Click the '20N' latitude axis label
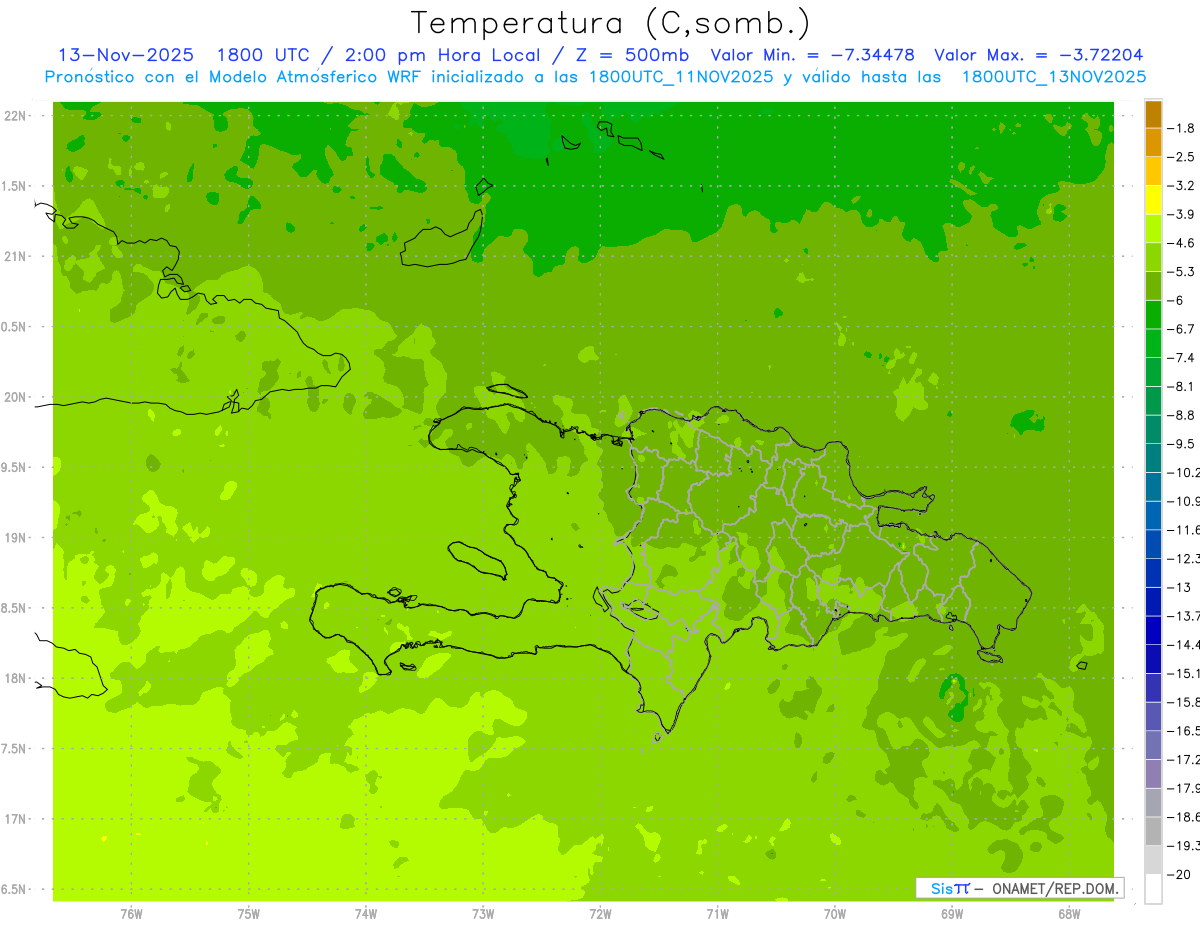Image resolution: width=1200 pixels, height=927 pixels. [x=14, y=397]
